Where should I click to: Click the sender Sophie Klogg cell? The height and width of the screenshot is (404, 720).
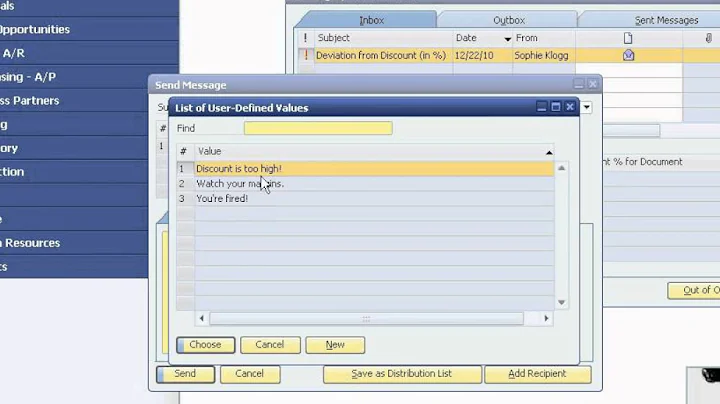point(544,56)
